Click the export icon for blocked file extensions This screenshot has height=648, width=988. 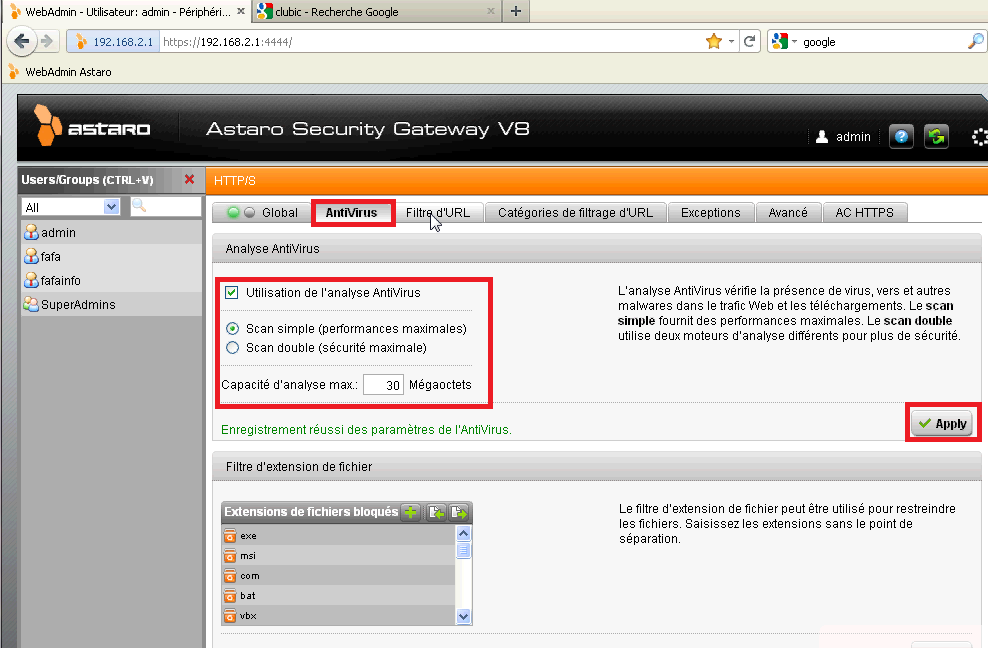click(x=459, y=512)
